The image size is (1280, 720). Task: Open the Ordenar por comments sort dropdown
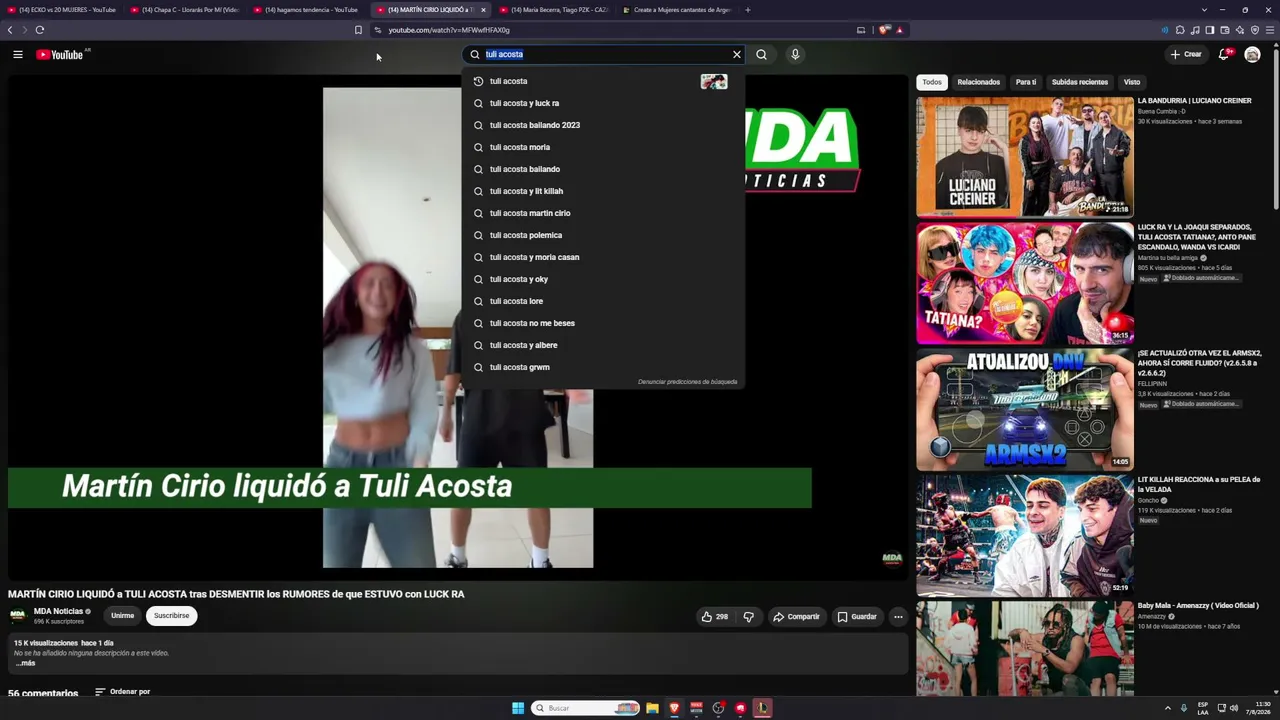coord(122,692)
